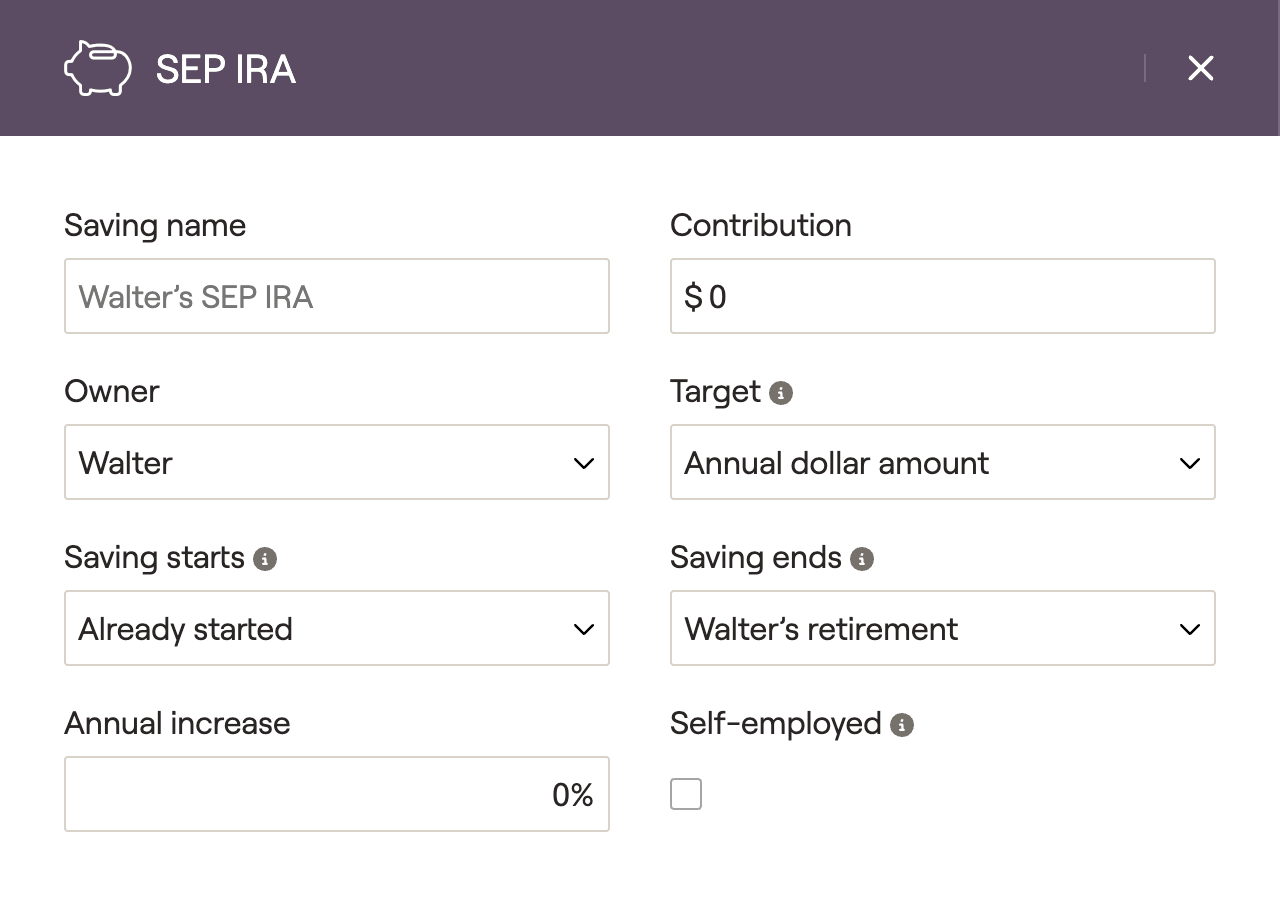The width and height of the screenshot is (1280, 902).
Task: Show info tooltip next to Target
Action: pos(781,393)
